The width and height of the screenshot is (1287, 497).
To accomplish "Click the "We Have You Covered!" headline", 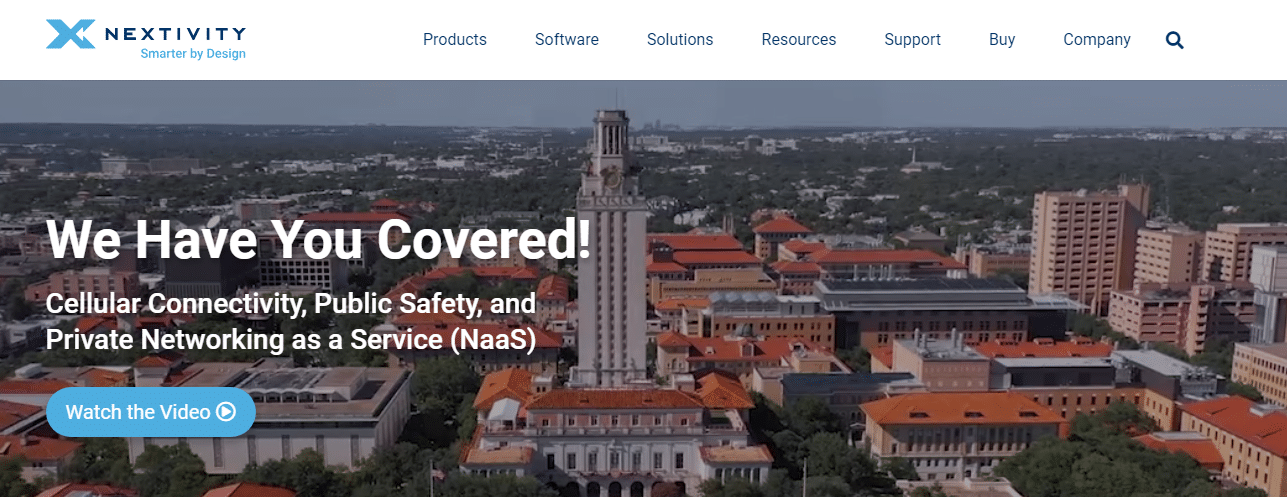I will click(x=319, y=239).
